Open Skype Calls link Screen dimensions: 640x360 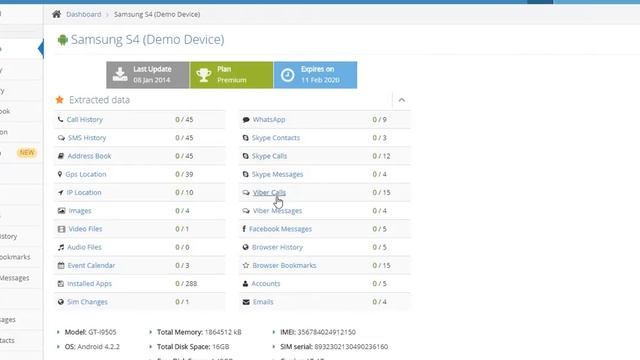coord(269,156)
